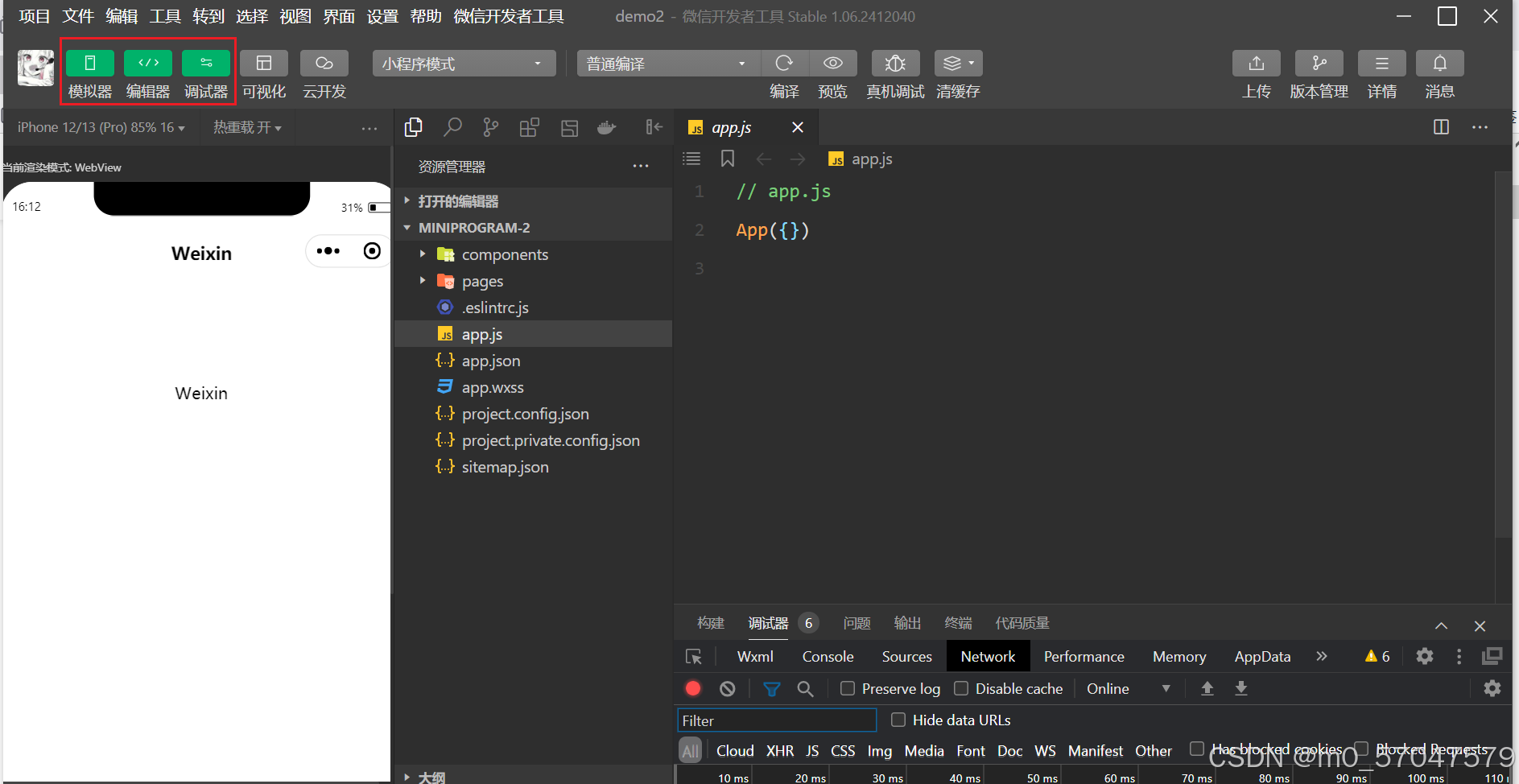Click the 预览 preview eye icon
This screenshot has height=784, width=1519.
[833, 63]
